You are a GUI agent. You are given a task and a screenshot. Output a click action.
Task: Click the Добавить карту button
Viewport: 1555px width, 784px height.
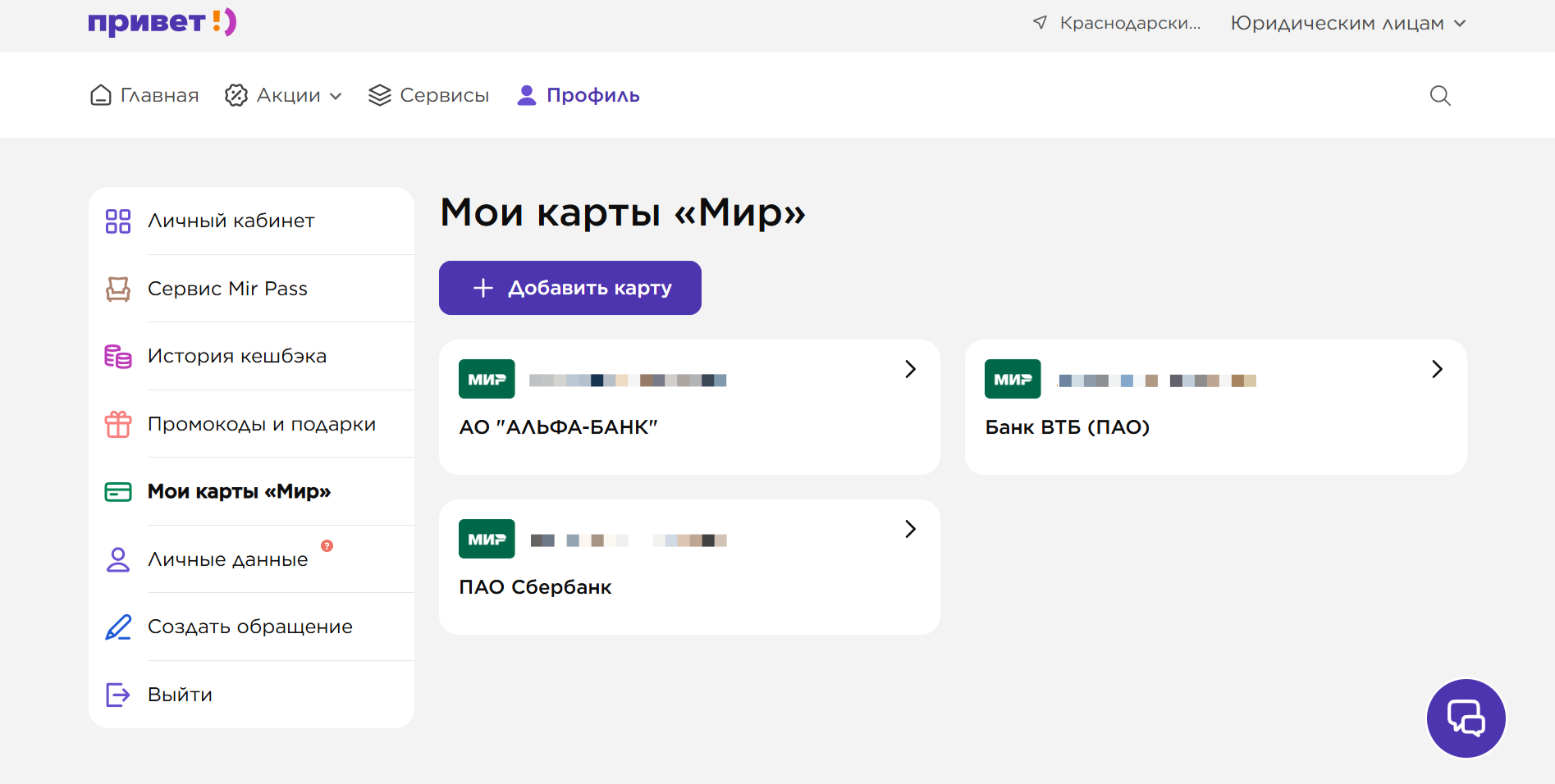570,288
